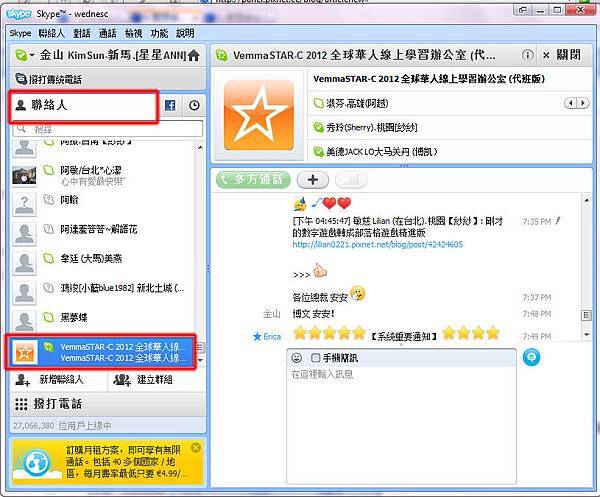This screenshot has width=600, height=497.
Task: Open the 撥打傳統電話 panel
Action: [x=108, y=79]
